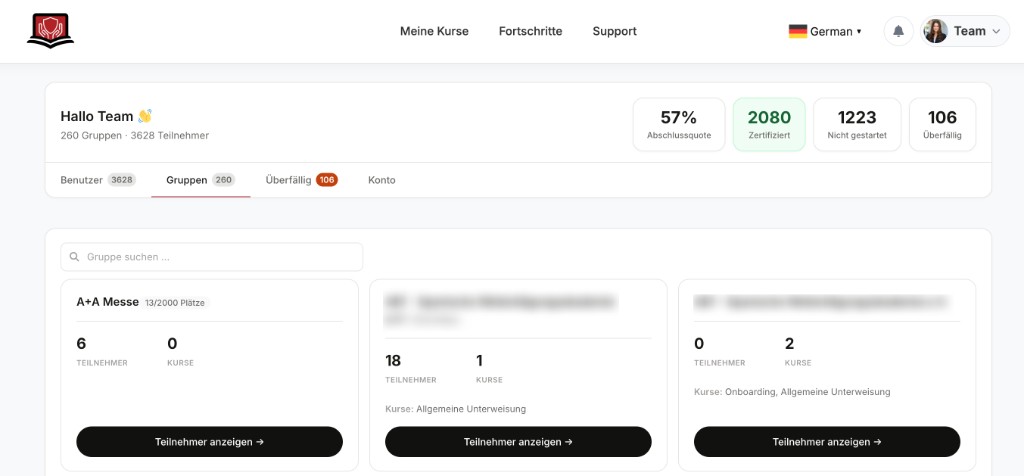
Task: Click the 1223 Nicht gestartet card
Action: click(857, 125)
